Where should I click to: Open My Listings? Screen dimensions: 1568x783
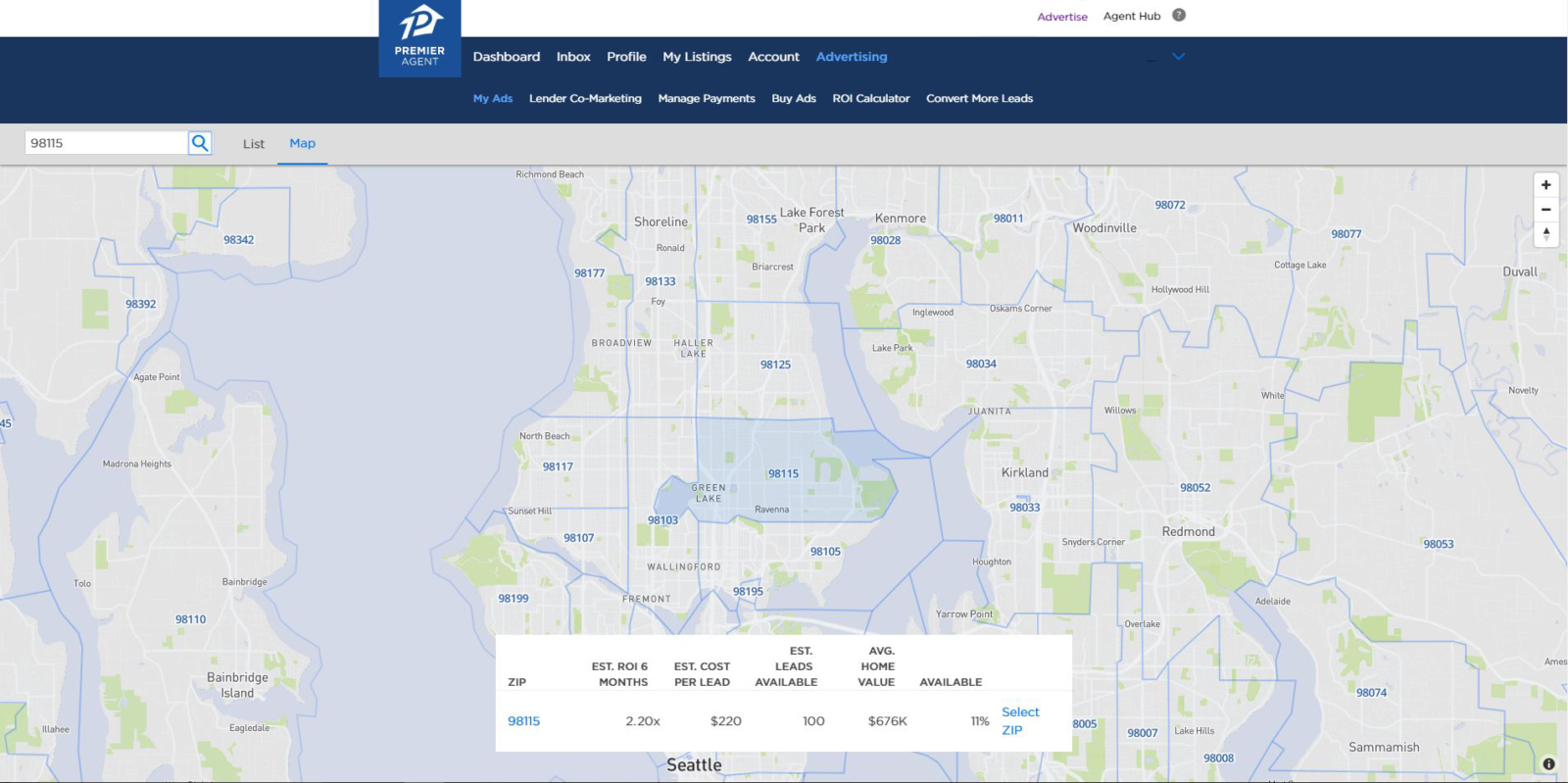click(697, 57)
